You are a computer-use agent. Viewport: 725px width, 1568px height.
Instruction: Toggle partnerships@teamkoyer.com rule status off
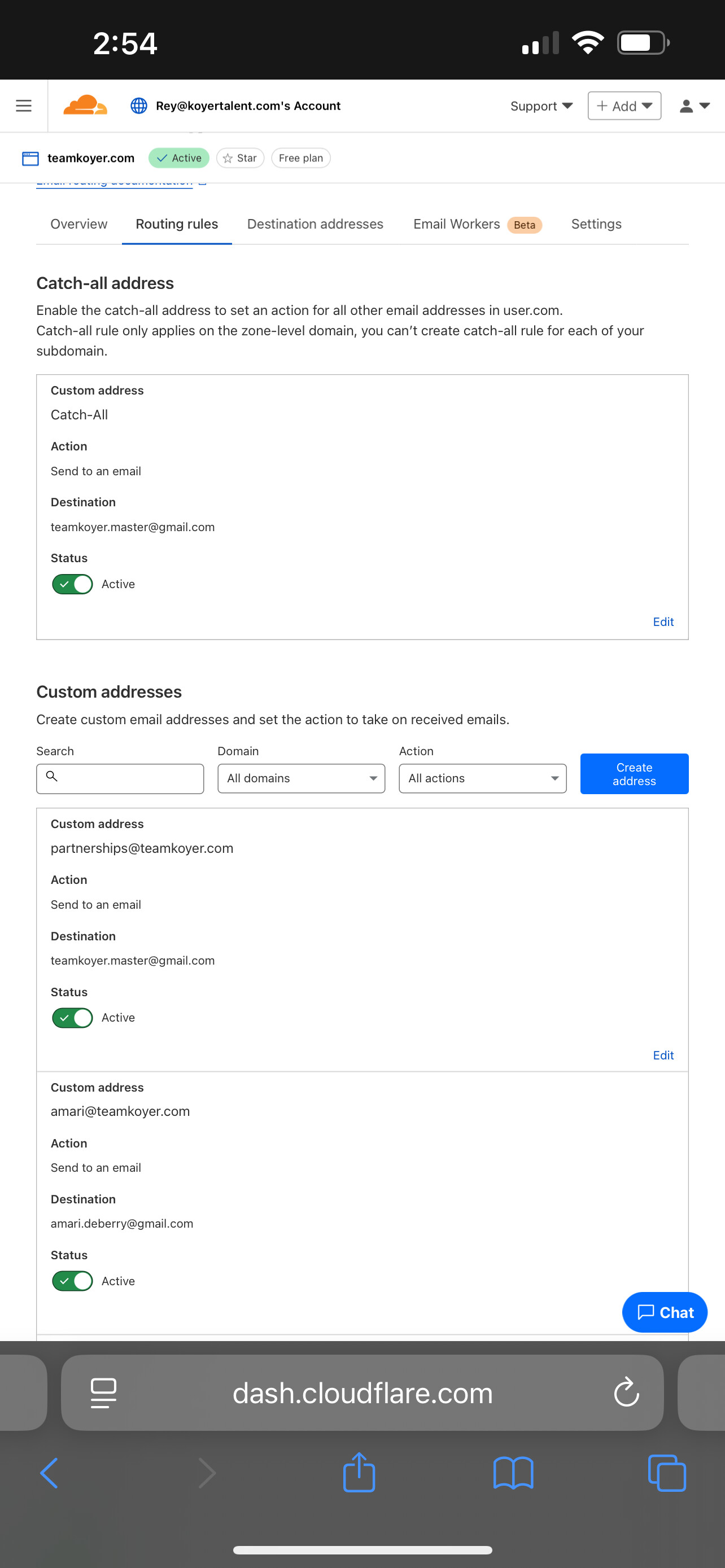pos(72,1018)
